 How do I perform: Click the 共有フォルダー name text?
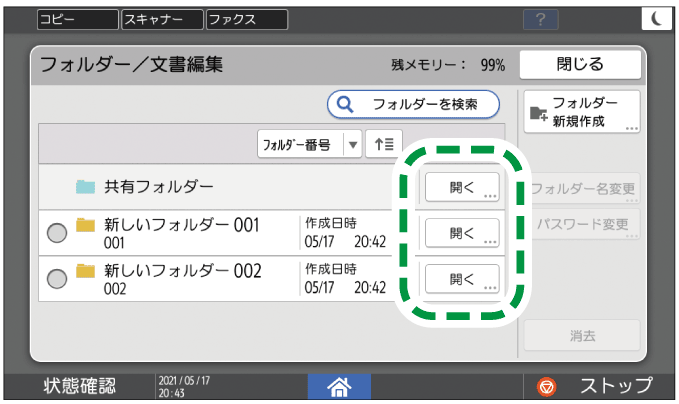159,187
